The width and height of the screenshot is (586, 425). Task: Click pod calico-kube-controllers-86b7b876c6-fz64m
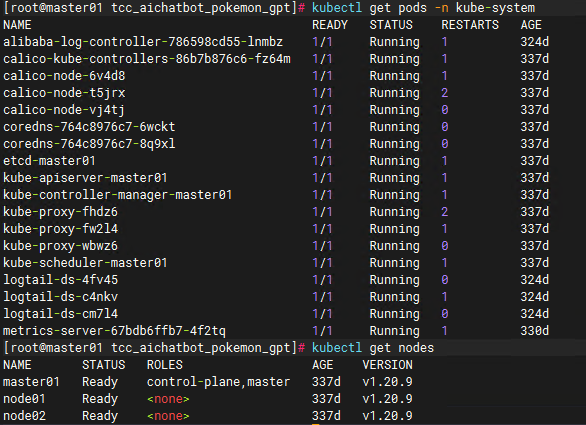(147, 59)
